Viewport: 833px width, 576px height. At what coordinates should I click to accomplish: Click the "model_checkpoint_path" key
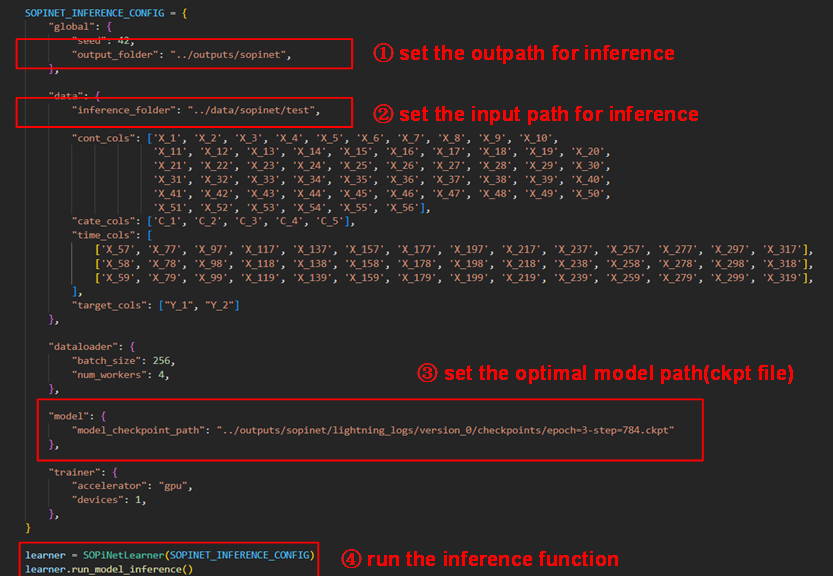click(138, 430)
